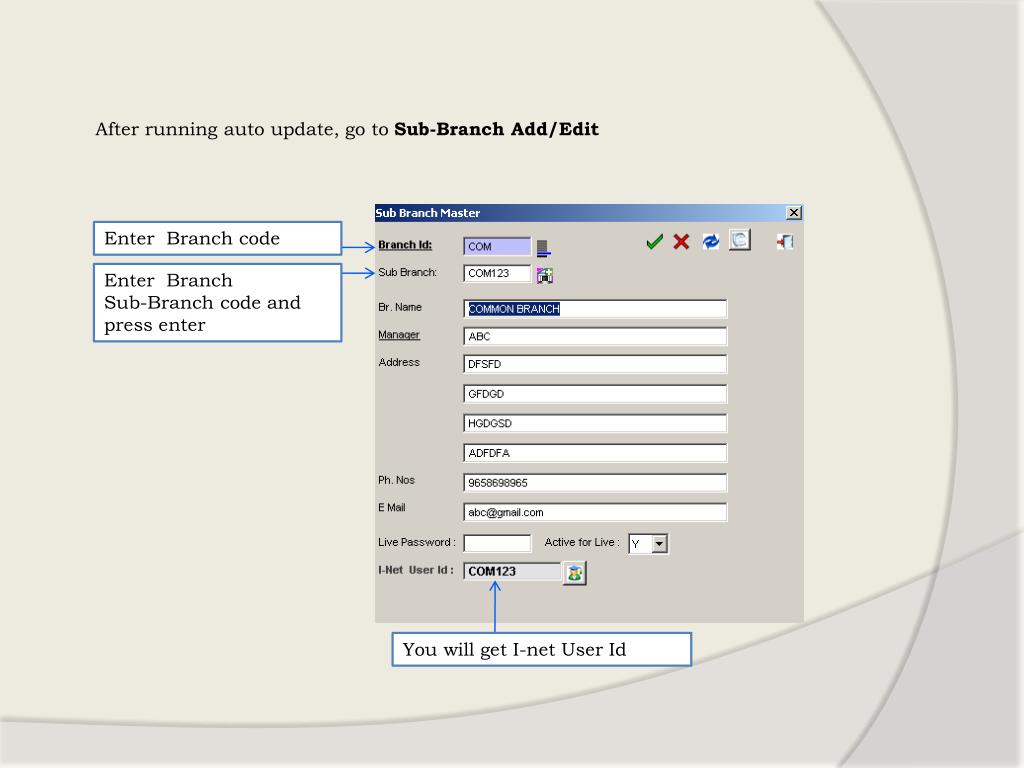This screenshot has height=768, width=1024.
Task: Click the copy document icon in toolbar
Action: [739, 240]
